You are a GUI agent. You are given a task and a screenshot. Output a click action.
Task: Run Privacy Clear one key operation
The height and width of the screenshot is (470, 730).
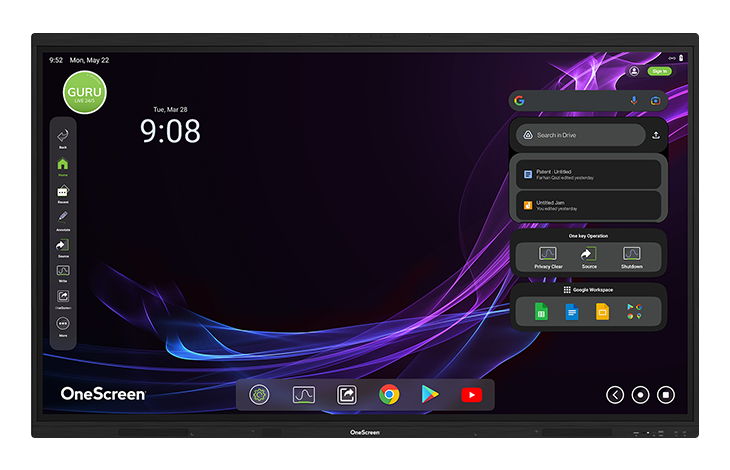coord(548,257)
